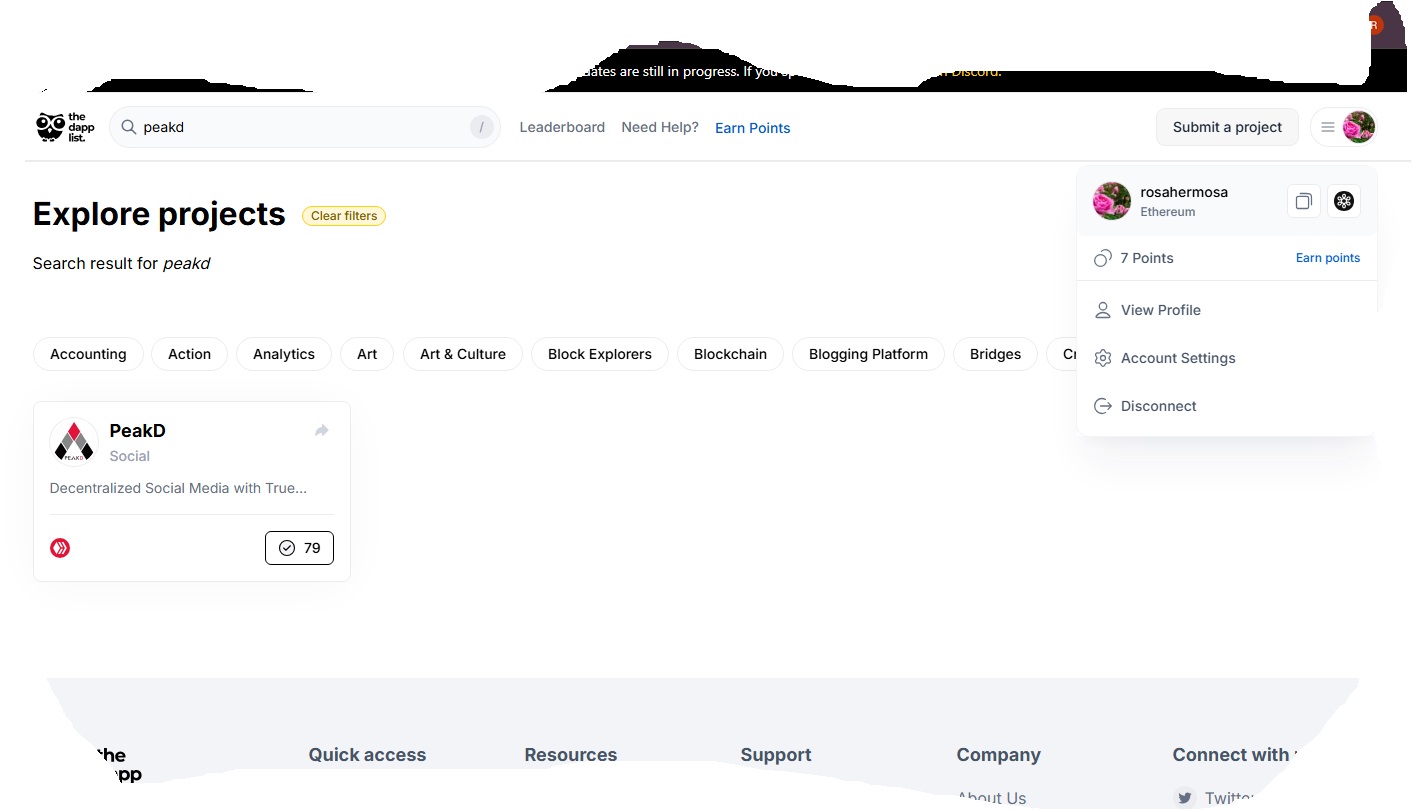1413x811 pixels.
Task: Click the Twitter icon in footer
Action: click(x=1185, y=798)
